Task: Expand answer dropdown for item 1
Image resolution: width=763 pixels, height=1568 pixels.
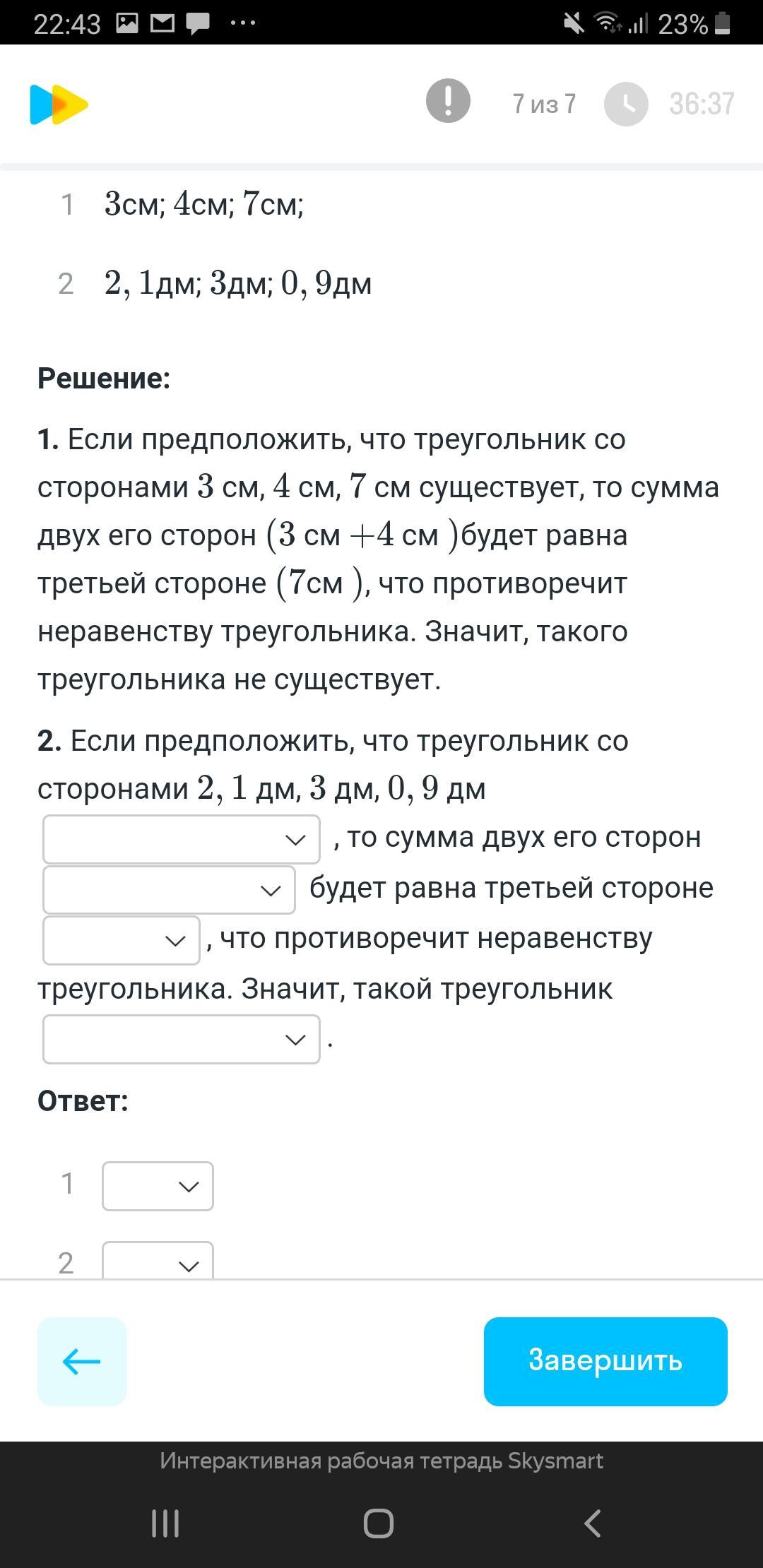Action: pyautogui.click(x=158, y=1186)
